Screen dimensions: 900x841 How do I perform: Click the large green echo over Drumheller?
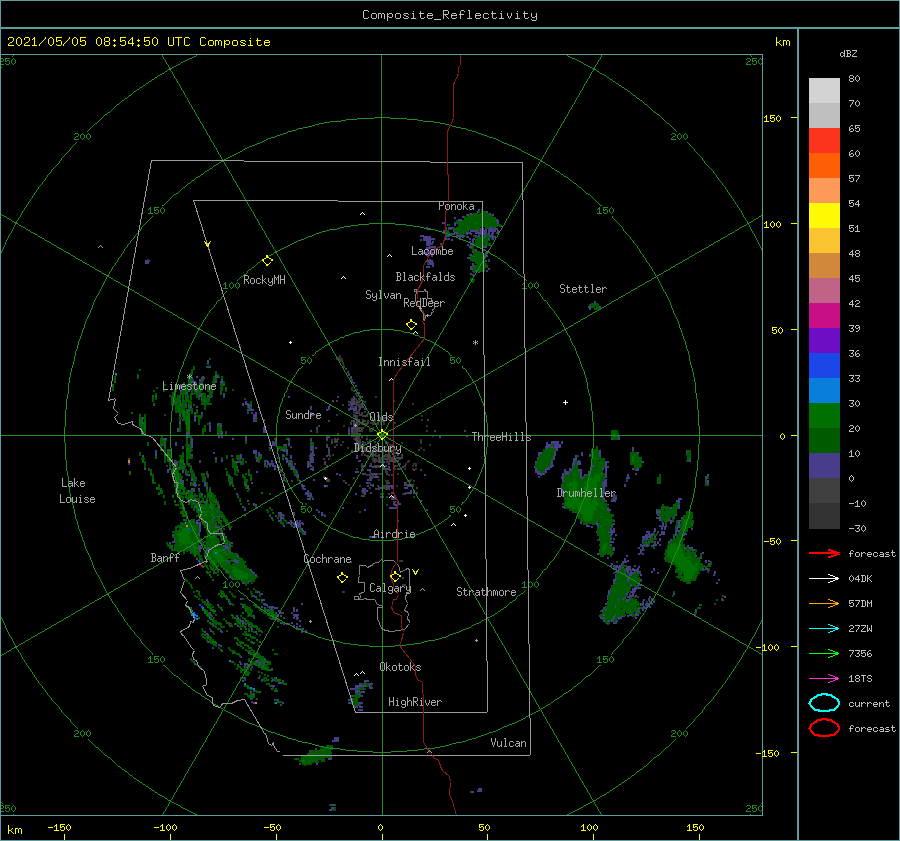tap(589, 495)
